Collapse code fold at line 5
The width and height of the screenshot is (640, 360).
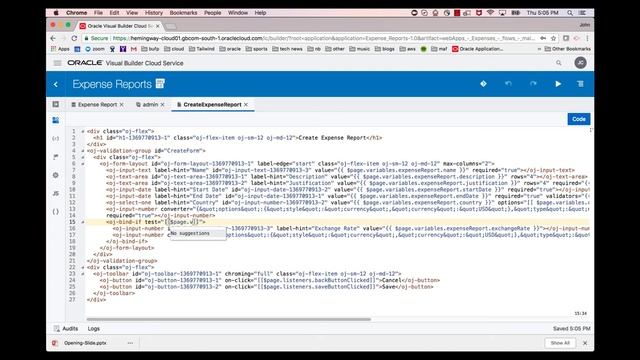pos(82,158)
